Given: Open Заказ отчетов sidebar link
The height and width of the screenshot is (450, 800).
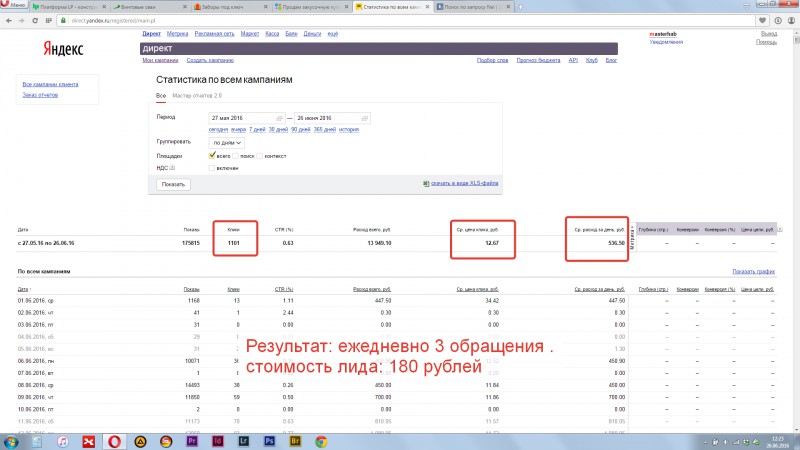Looking at the screenshot, I should click(x=40, y=95).
